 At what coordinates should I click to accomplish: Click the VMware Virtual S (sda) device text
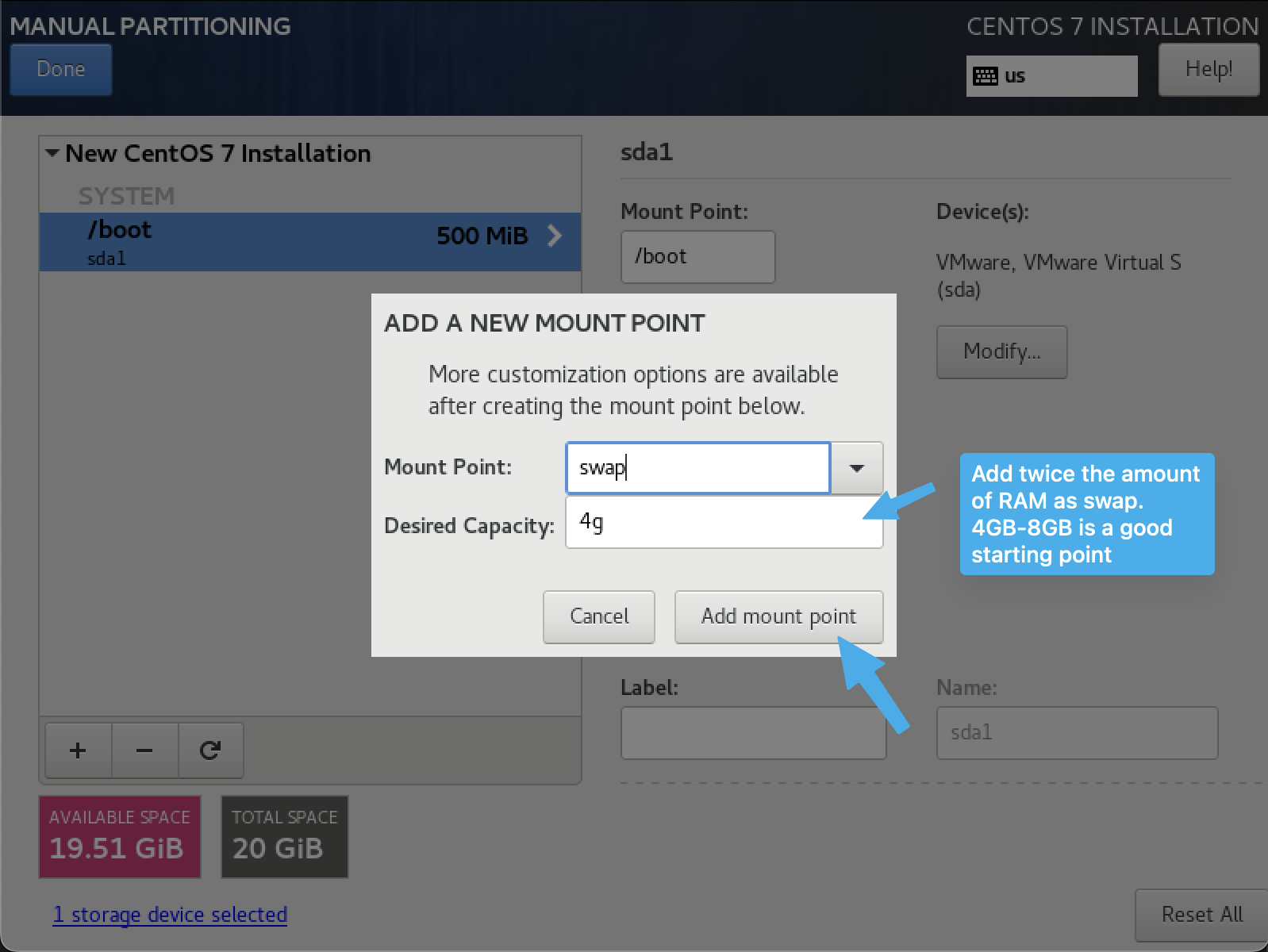1059,275
